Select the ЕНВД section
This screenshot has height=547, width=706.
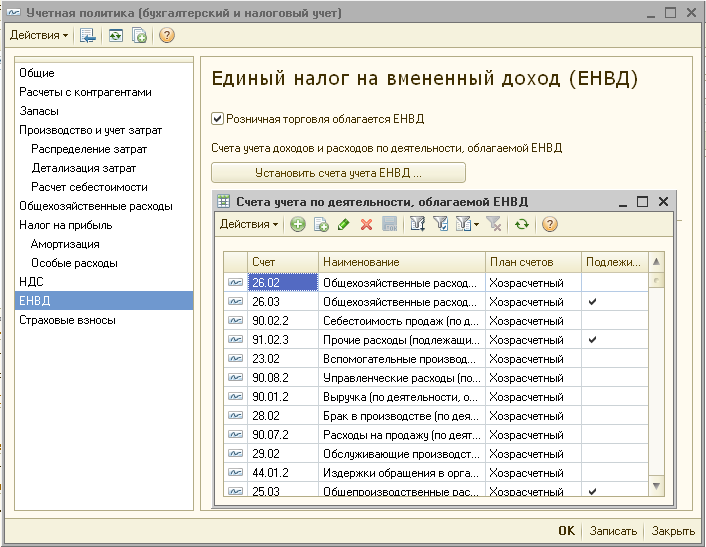pyautogui.click(x=104, y=300)
